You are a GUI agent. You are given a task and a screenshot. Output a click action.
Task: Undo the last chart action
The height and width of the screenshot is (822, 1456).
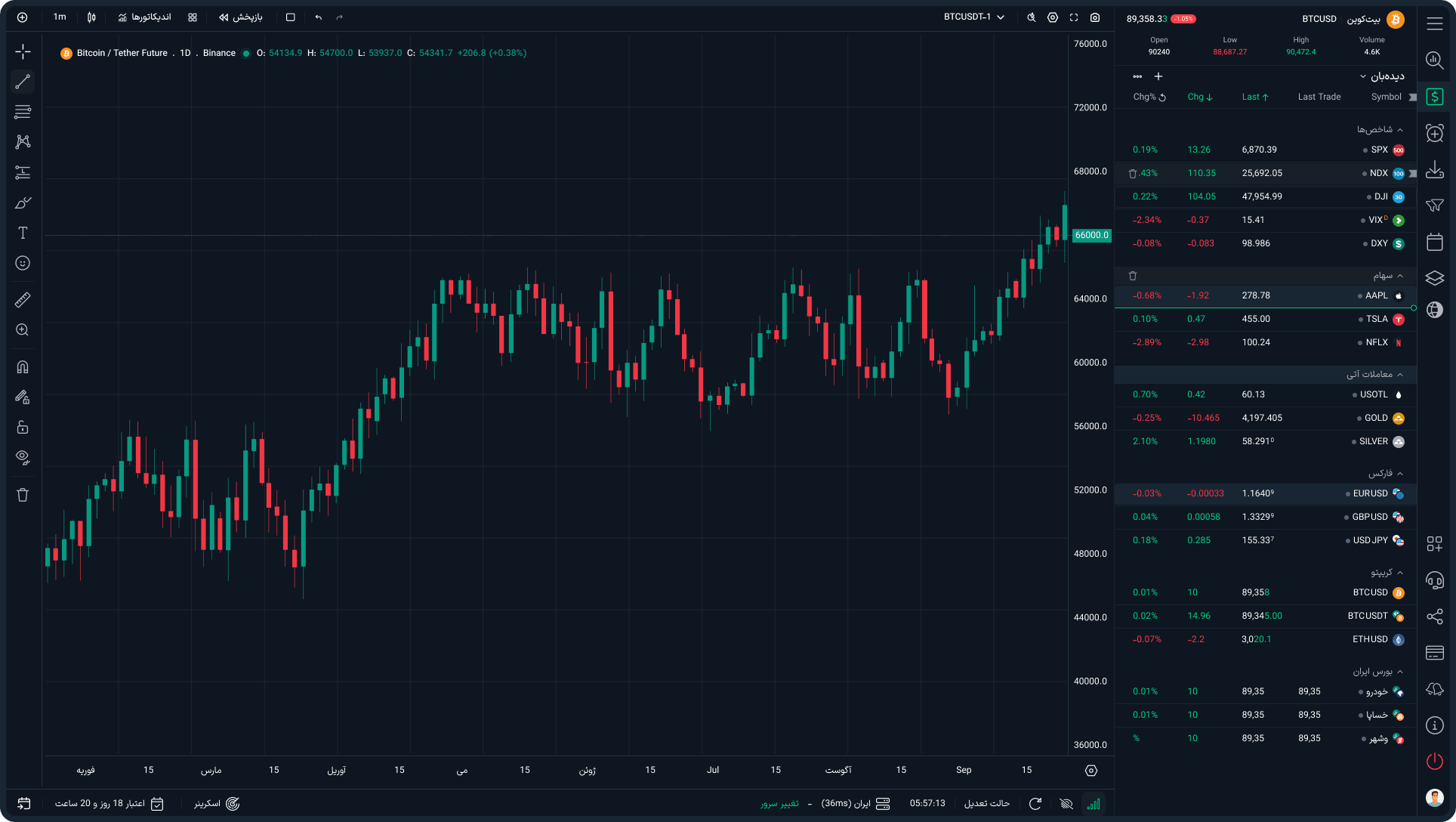click(x=319, y=17)
